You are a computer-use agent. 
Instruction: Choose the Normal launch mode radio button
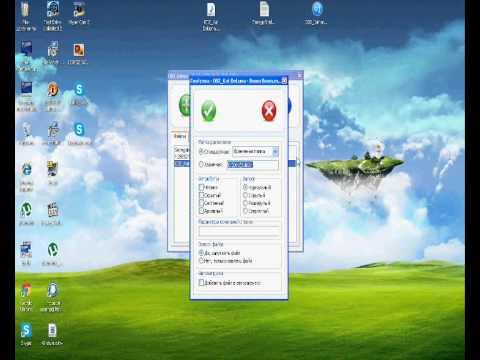pos(245,187)
